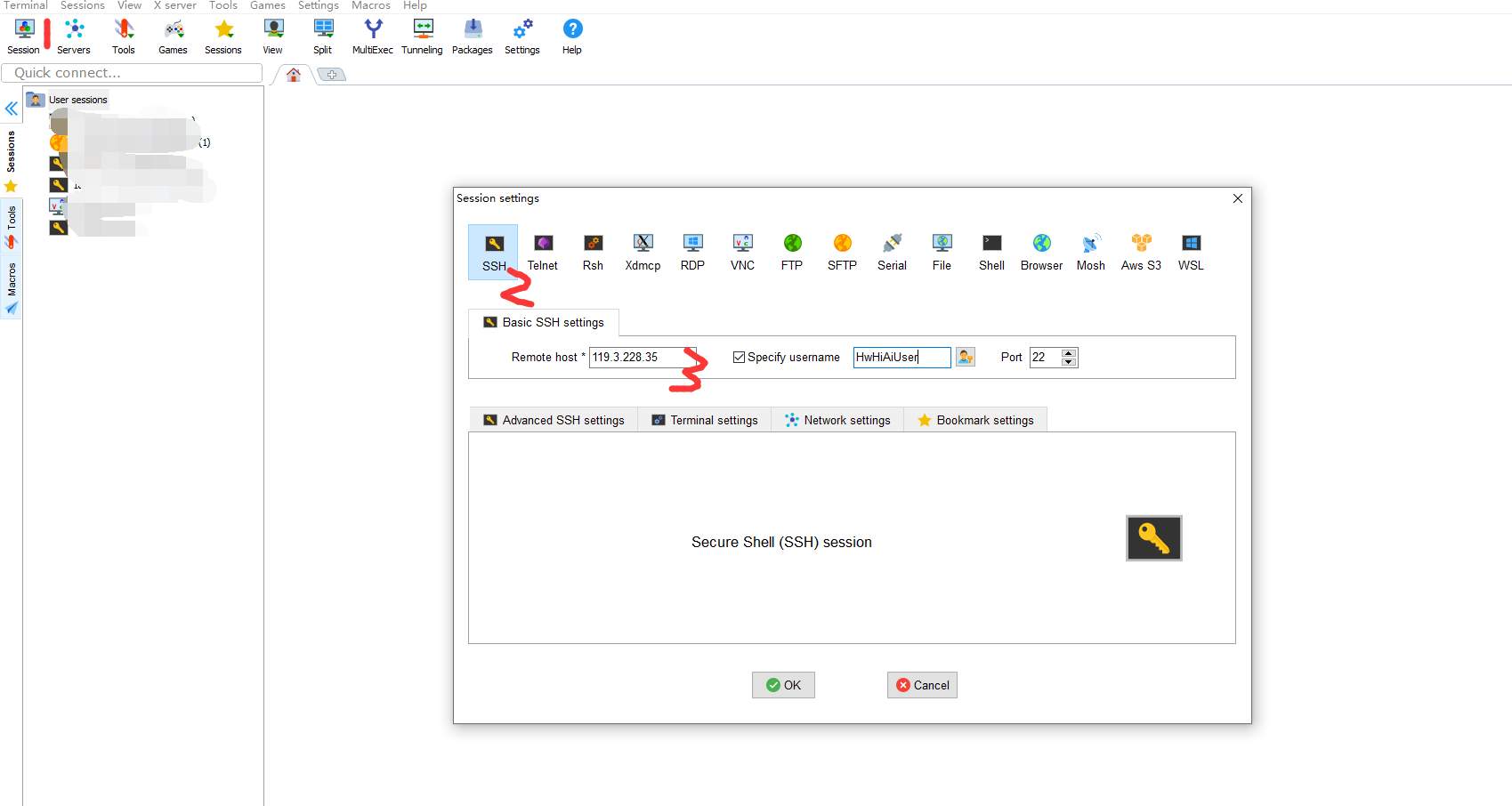1512x806 pixels.
Task: Select the Aws S3 session type
Action: (1141, 253)
